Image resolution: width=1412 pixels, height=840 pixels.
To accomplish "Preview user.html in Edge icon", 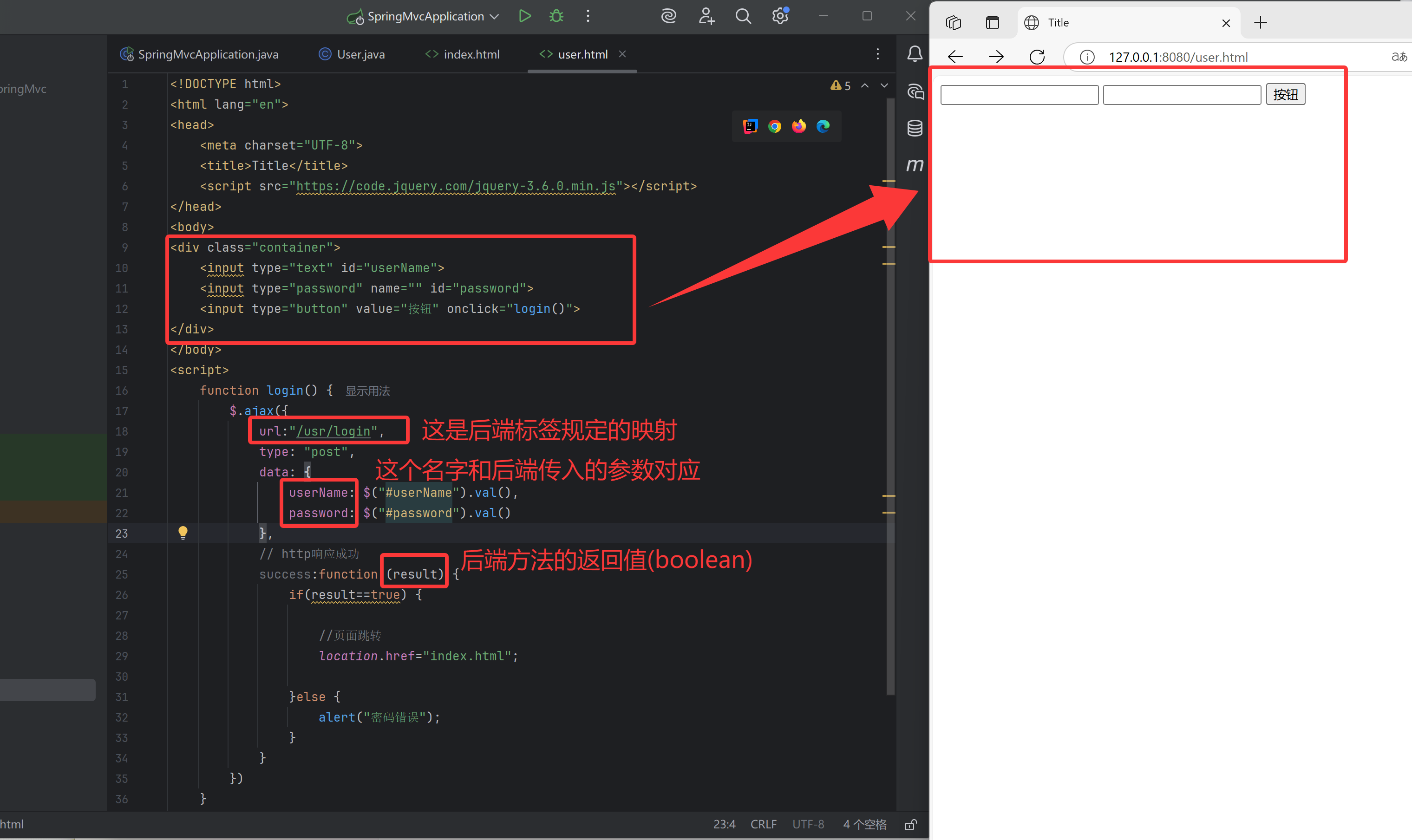I will 823,126.
